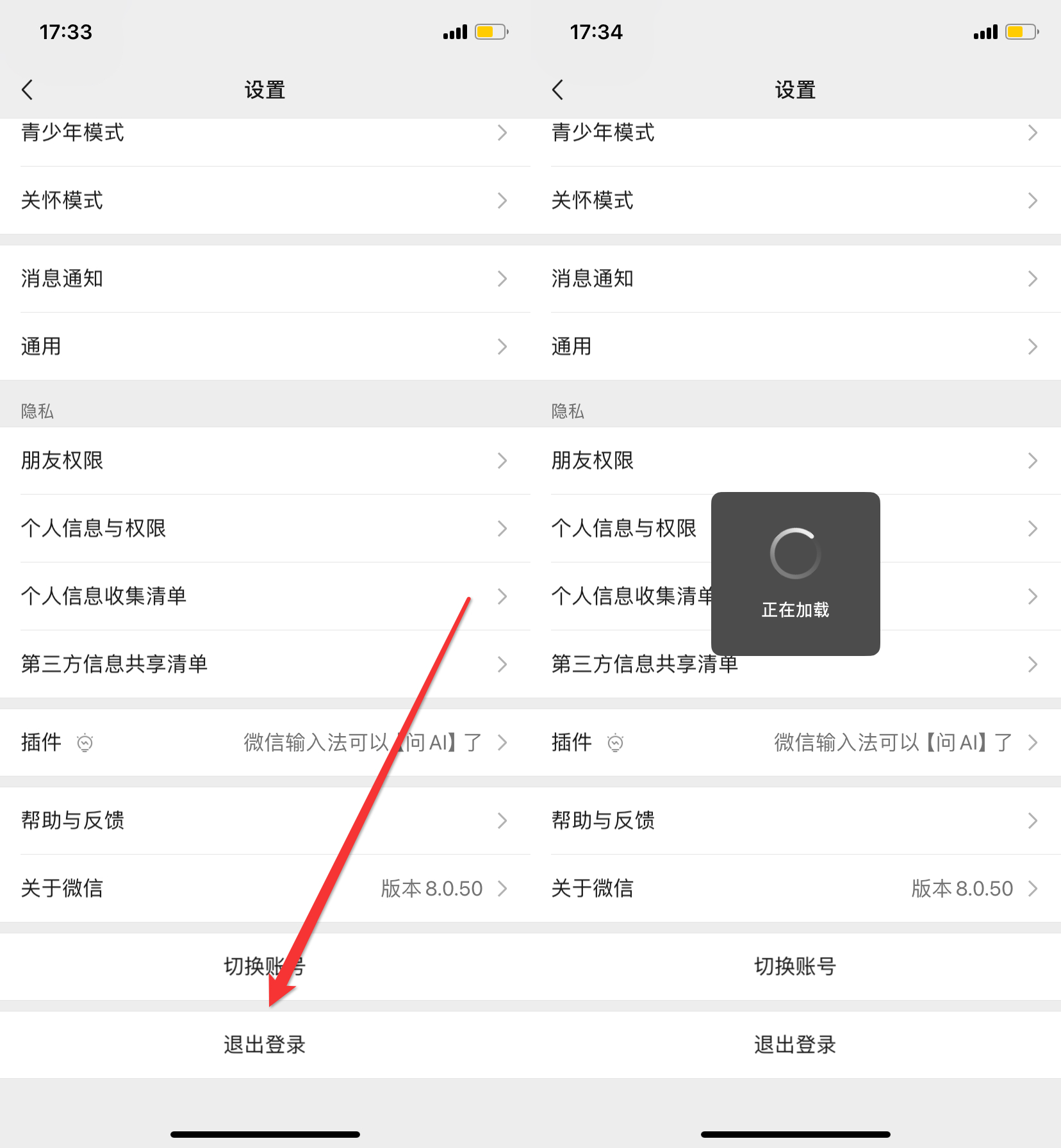Tap 退出登录 button in left screen
This screenshot has width=1061, height=1148.
[265, 1045]
